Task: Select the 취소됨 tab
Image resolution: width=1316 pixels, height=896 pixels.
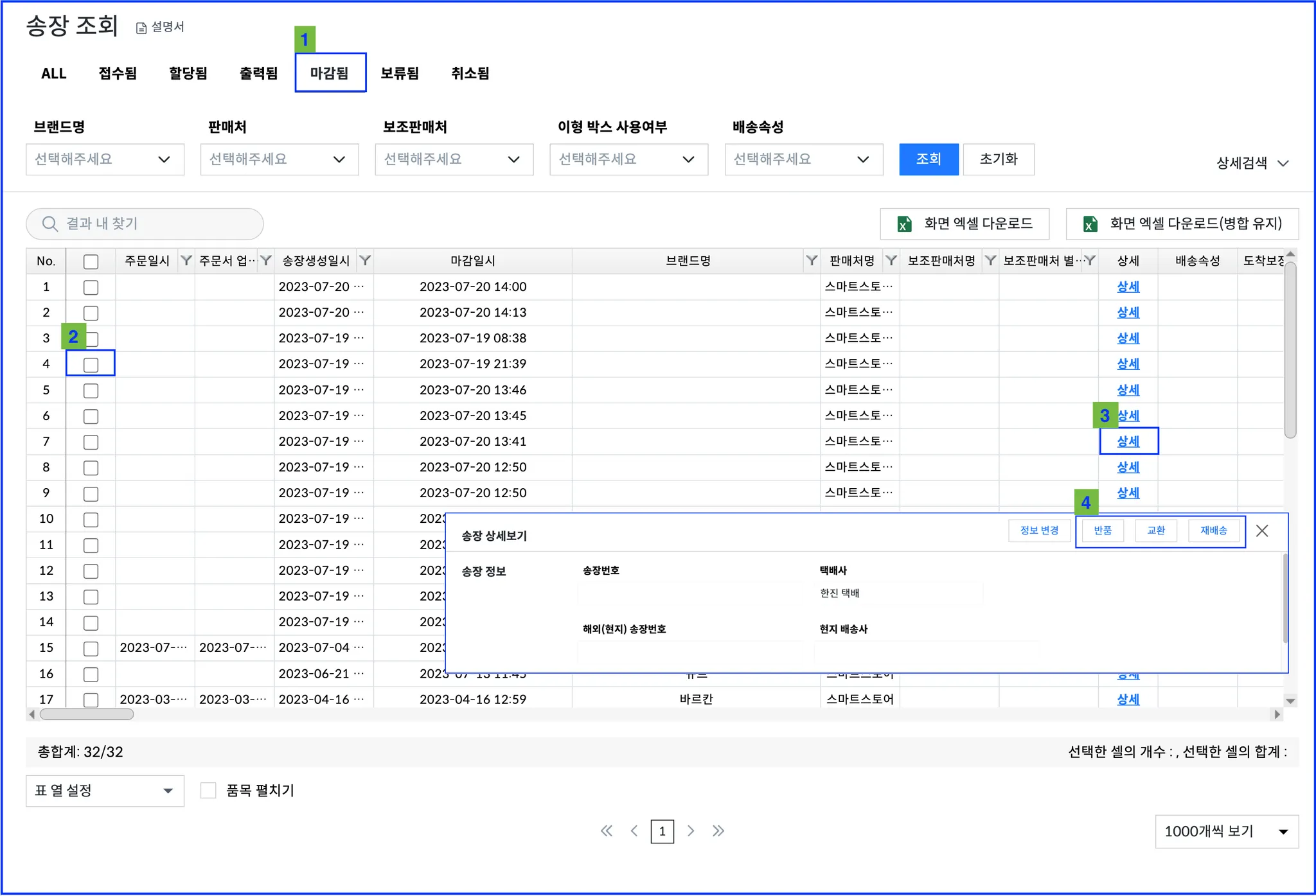Action: pyautogui.click(x=470, y=73)
